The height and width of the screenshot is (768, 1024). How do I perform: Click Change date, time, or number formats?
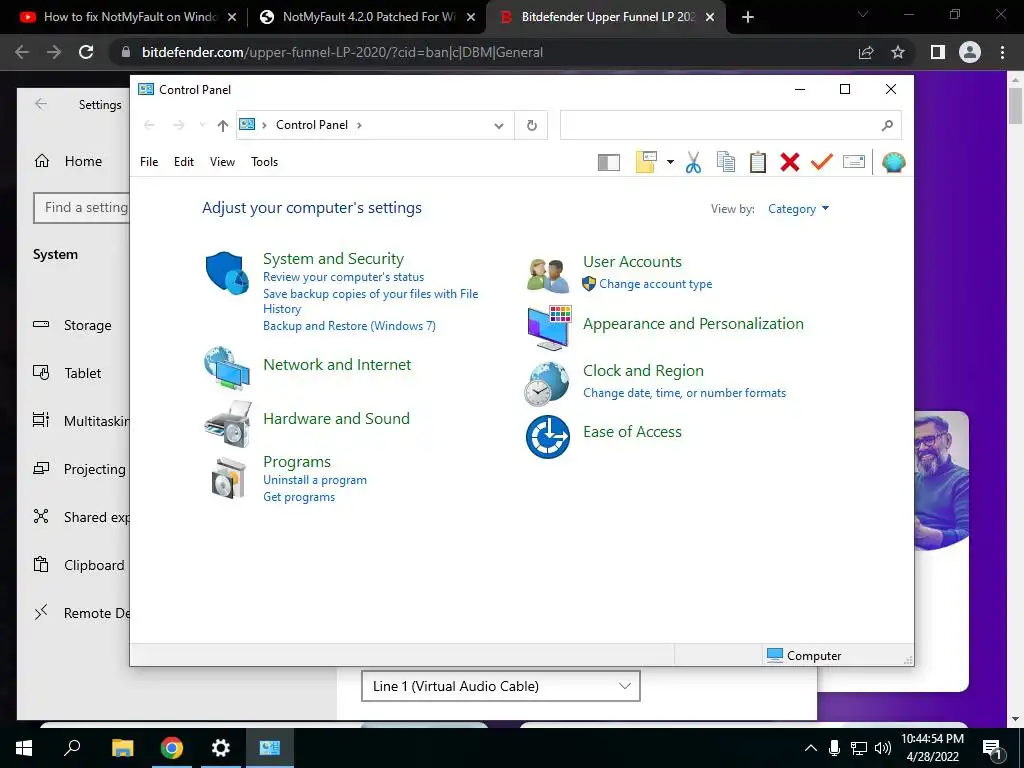click(684, 393)
